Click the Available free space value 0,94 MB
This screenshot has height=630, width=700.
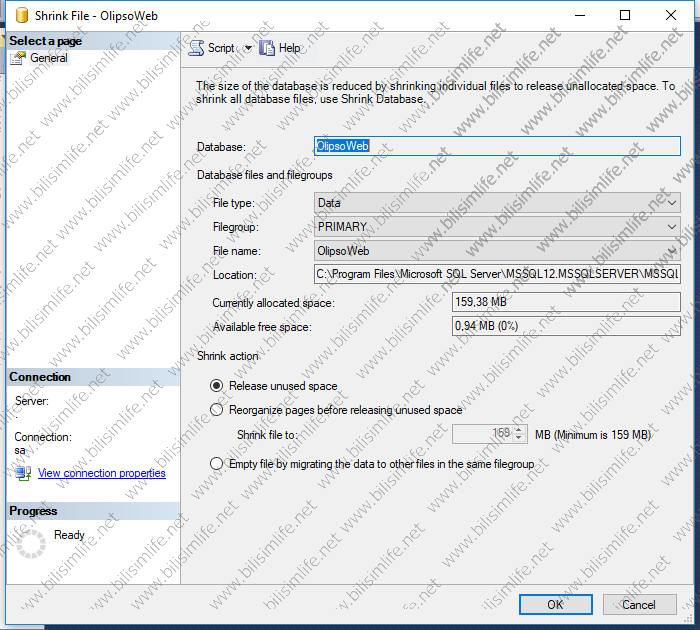click(566, 326)
